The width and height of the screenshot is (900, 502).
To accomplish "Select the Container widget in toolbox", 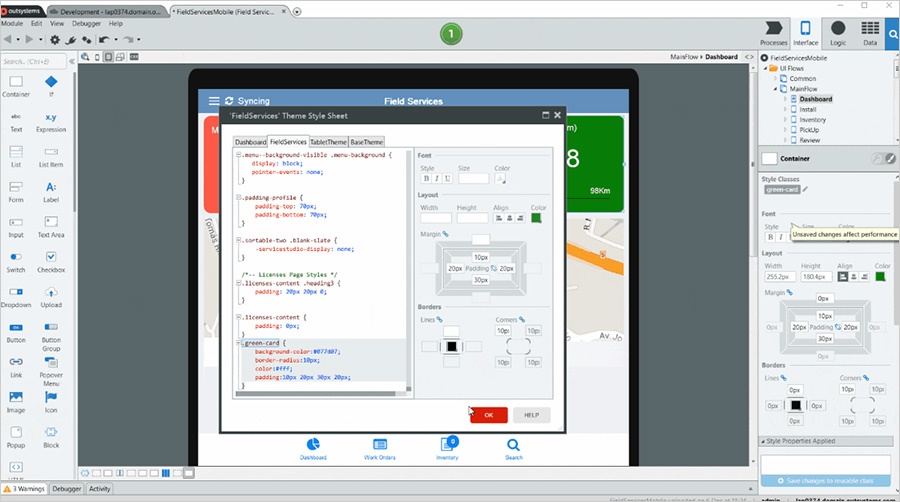I will [x=16, y=86].
